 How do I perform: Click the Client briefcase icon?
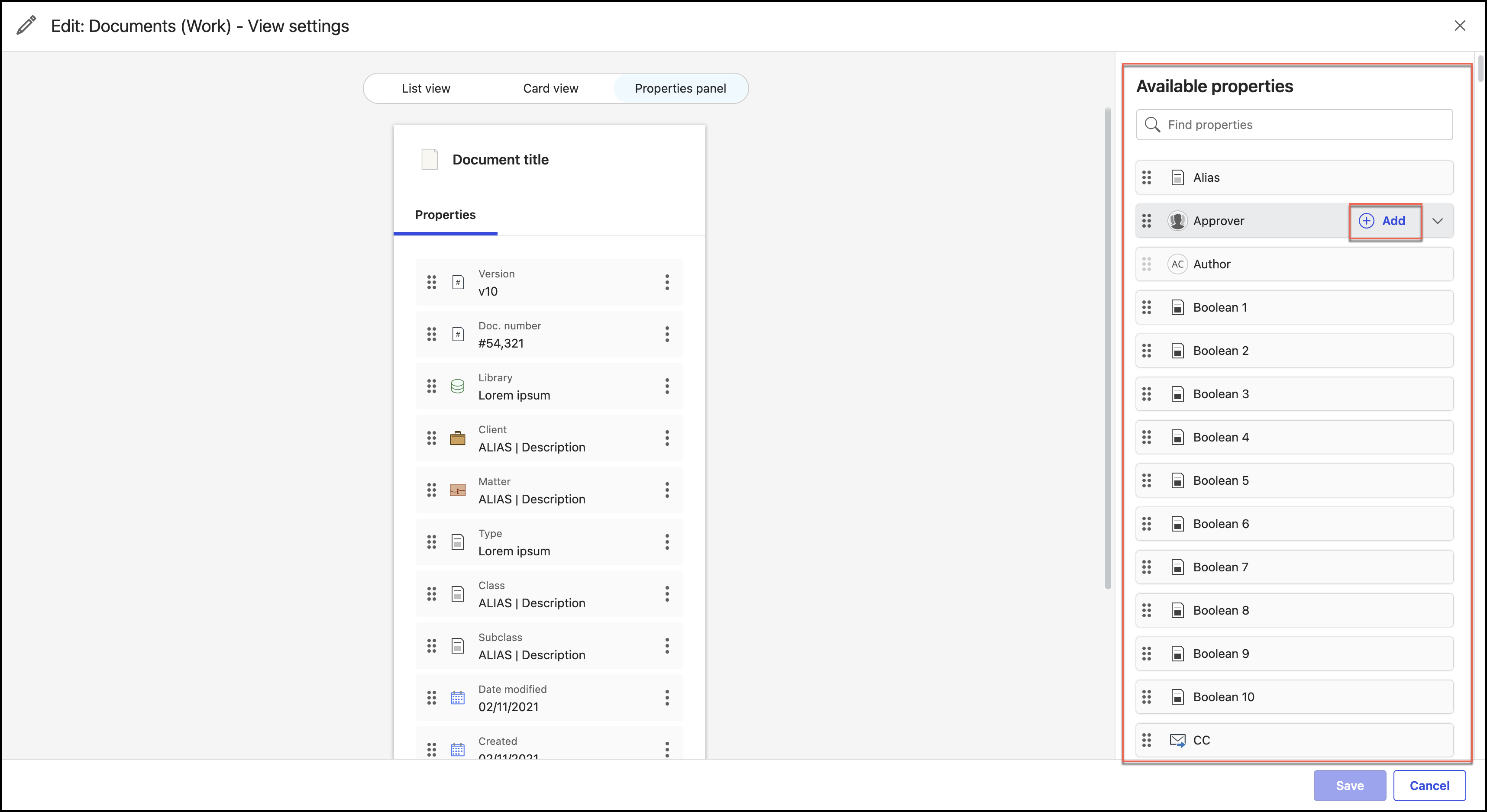457,438
